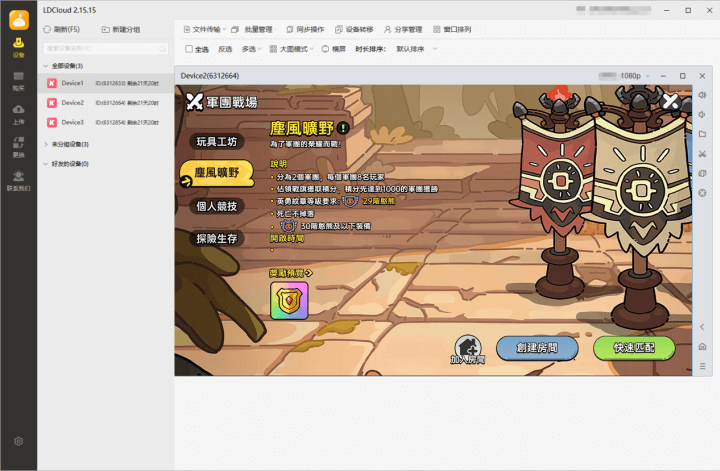Open the 1080p resolution dropdown
720x471 pixels.
click(x=635, y=76)
